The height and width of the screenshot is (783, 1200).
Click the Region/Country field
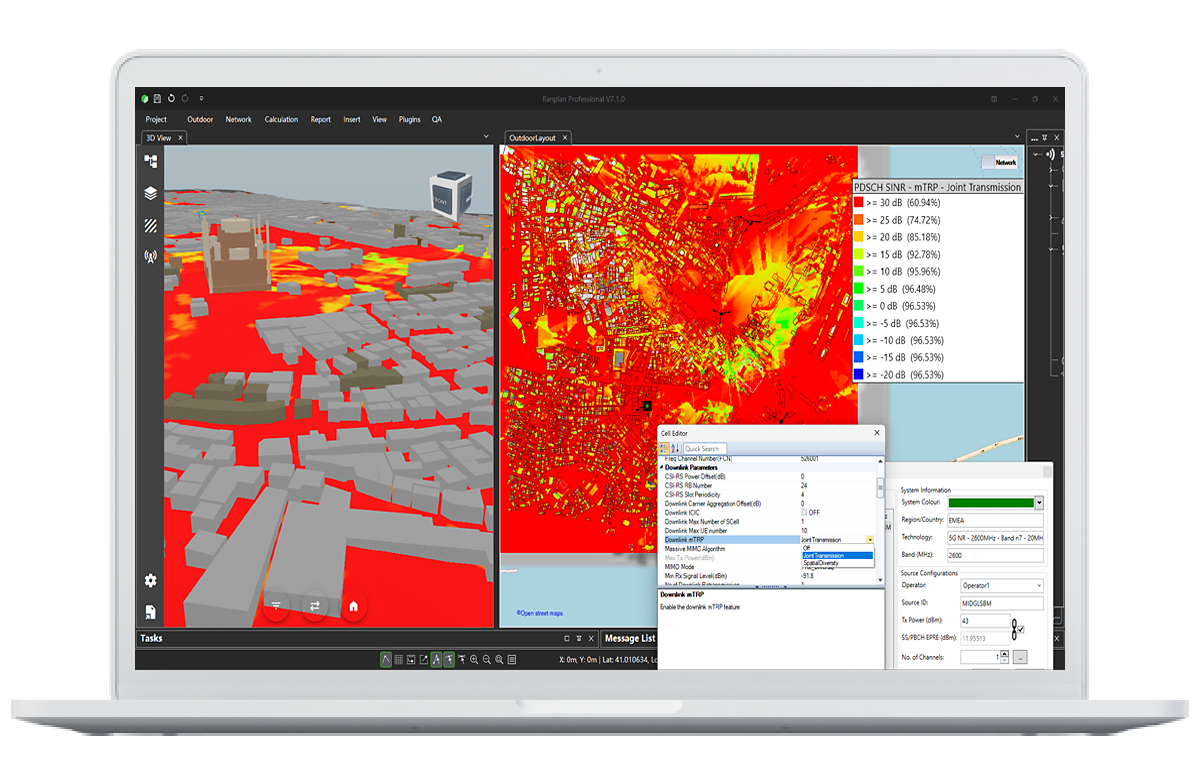tap(995, 520)
